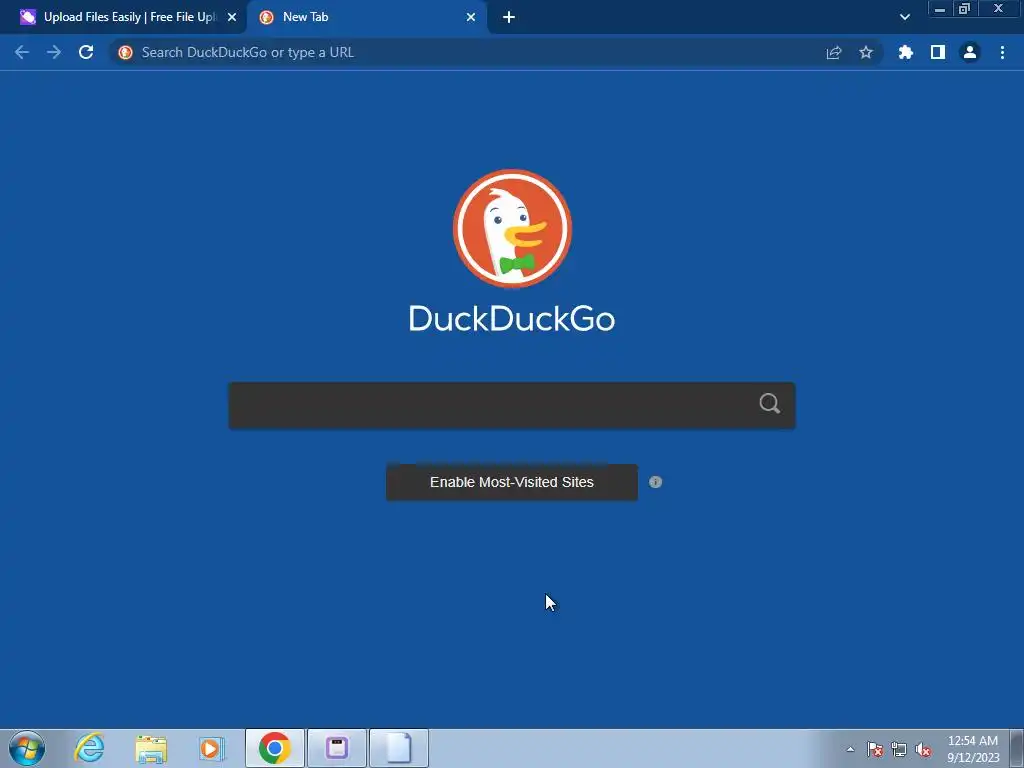Click the purple app taskbar button
Viewport: 1024px width, 768px height.
pos(337,748)
